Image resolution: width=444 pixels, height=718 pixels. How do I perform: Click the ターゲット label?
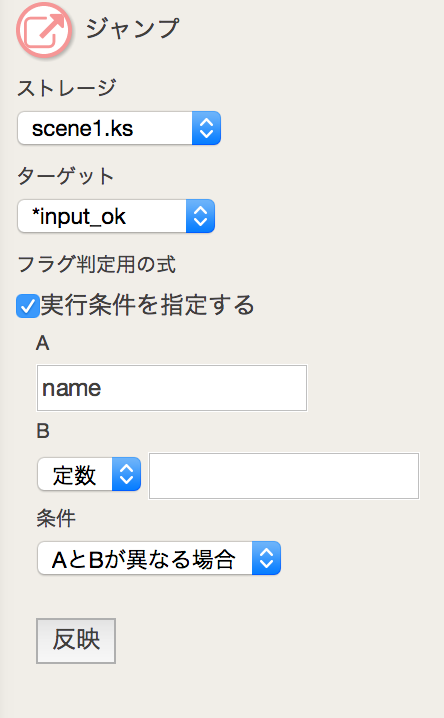click(x=65, y=176)
